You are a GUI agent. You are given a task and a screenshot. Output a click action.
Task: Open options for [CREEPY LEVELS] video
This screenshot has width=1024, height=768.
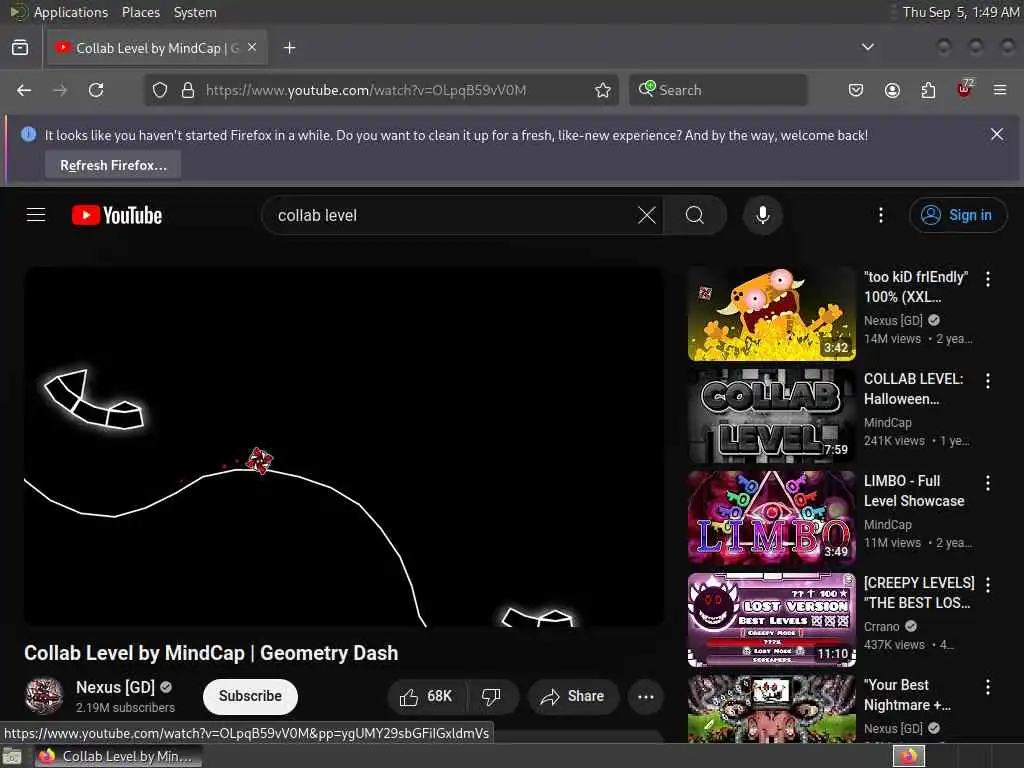pyautogui.click(x=987, y=584)
